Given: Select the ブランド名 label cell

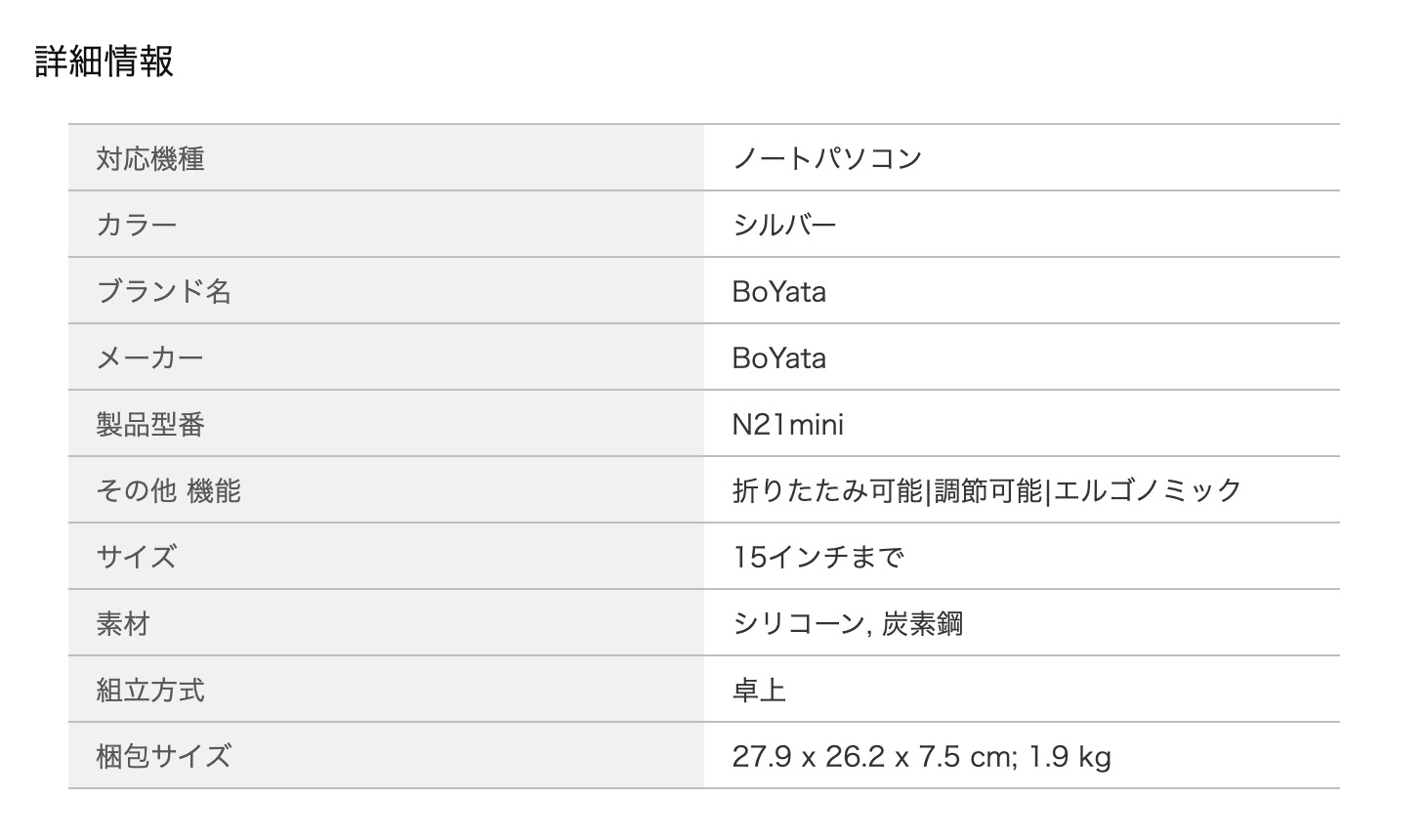Looking at the screenshot, I should pyautogui.click(x=386, y=291).
